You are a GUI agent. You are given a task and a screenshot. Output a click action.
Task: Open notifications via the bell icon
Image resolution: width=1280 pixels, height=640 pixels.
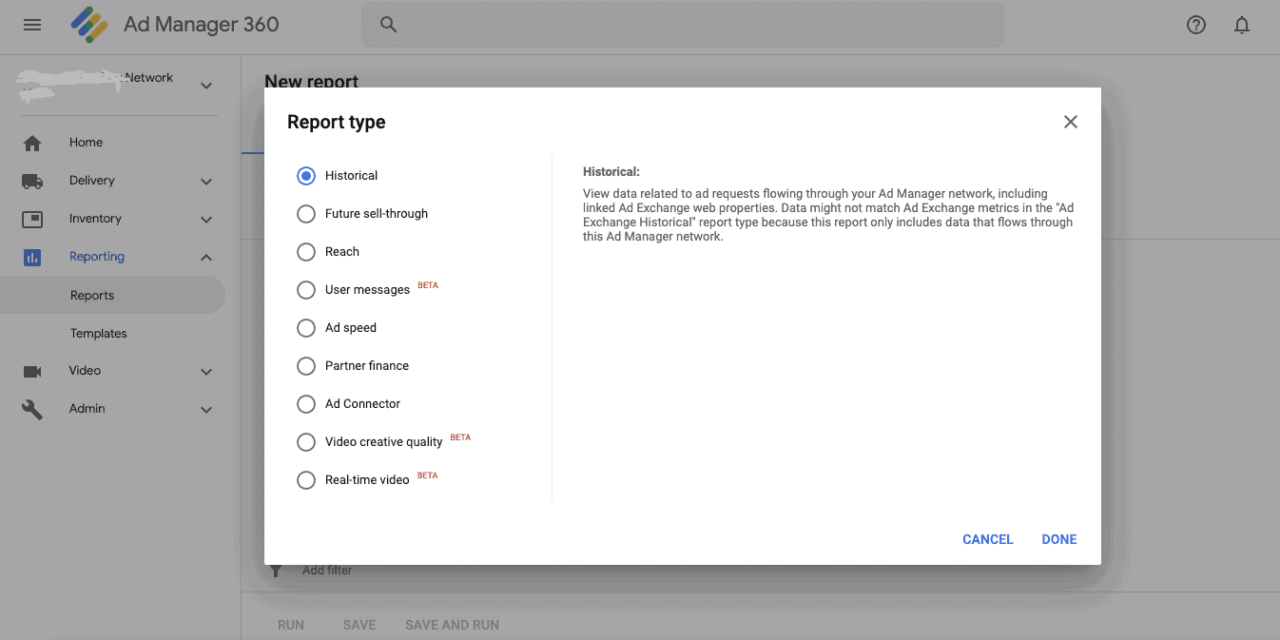(1242, 25)
